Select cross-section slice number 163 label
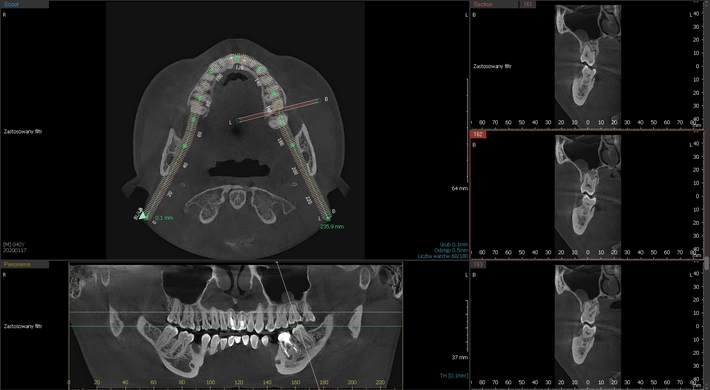The height and width of the screenshot is (390, 710). (478, 264)
